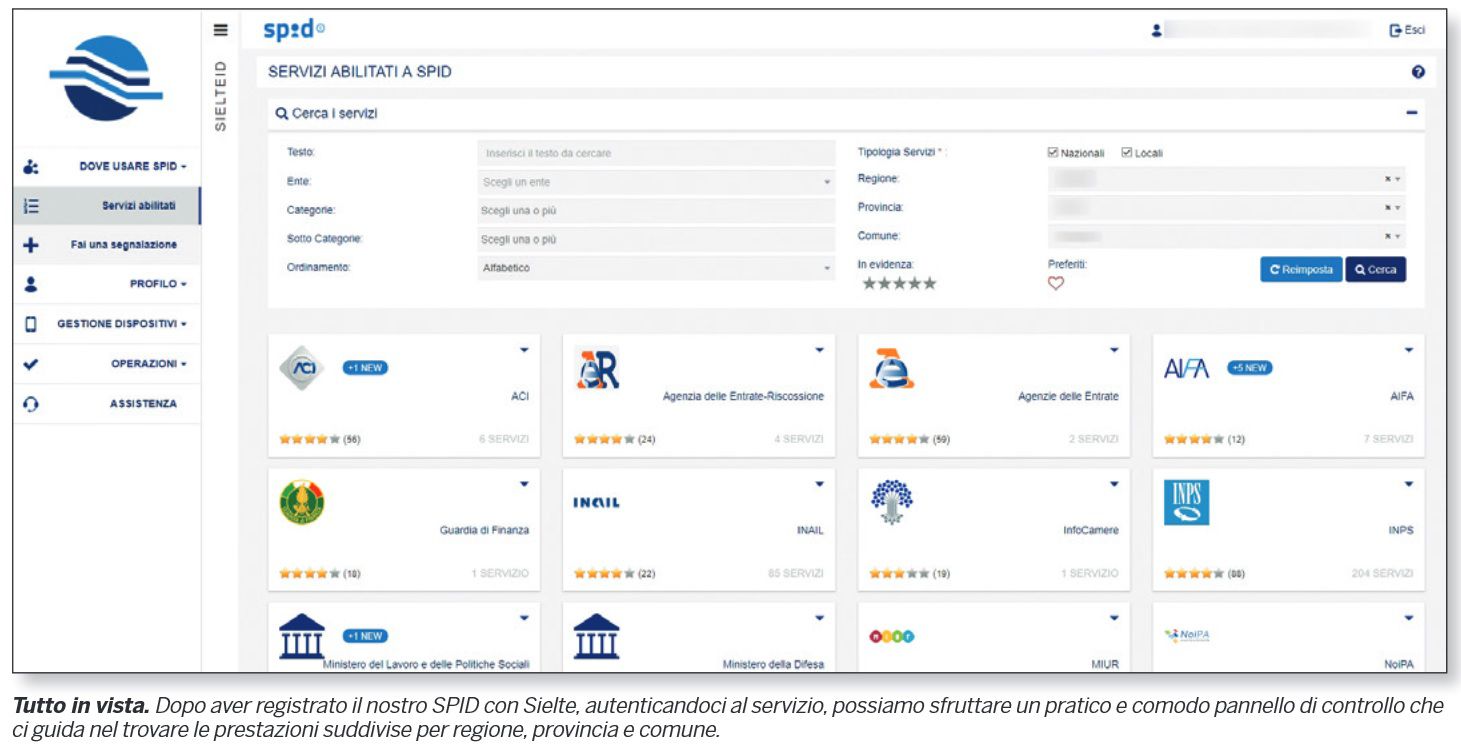Open the Provincia dropdown

(1227, 207)
